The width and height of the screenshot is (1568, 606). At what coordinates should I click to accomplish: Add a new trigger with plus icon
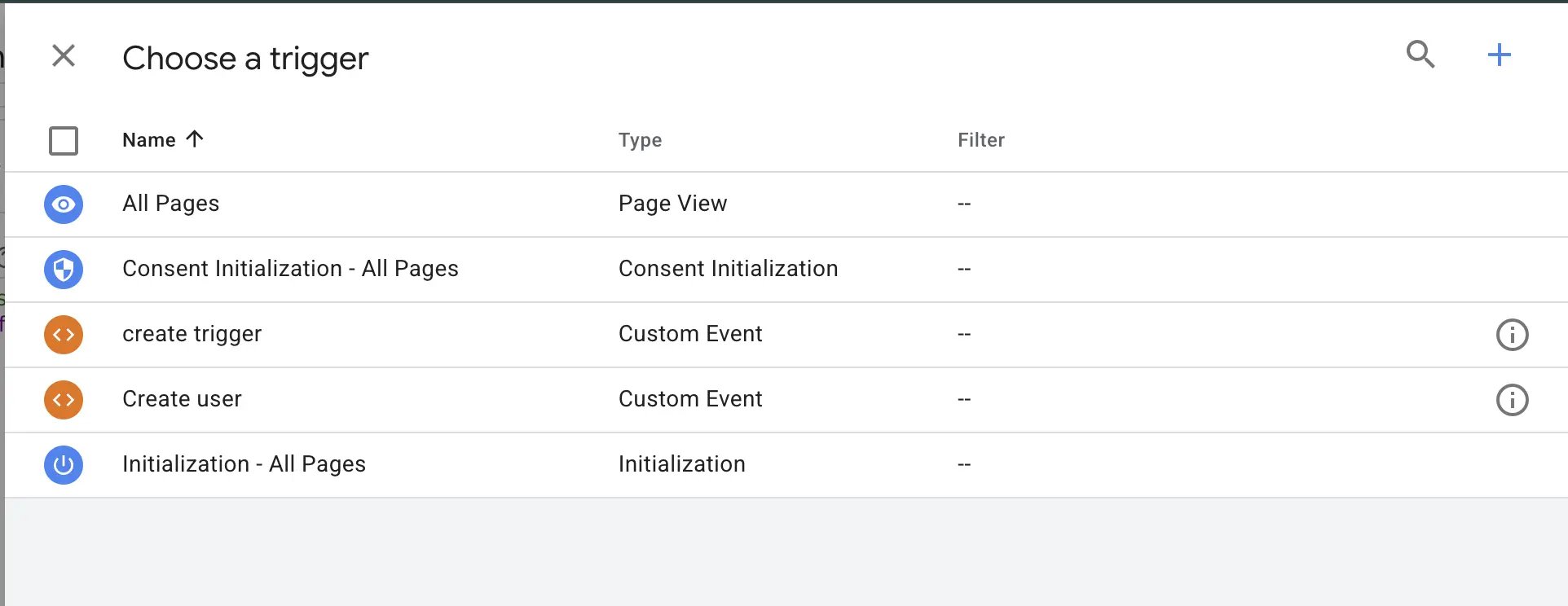1499,55
